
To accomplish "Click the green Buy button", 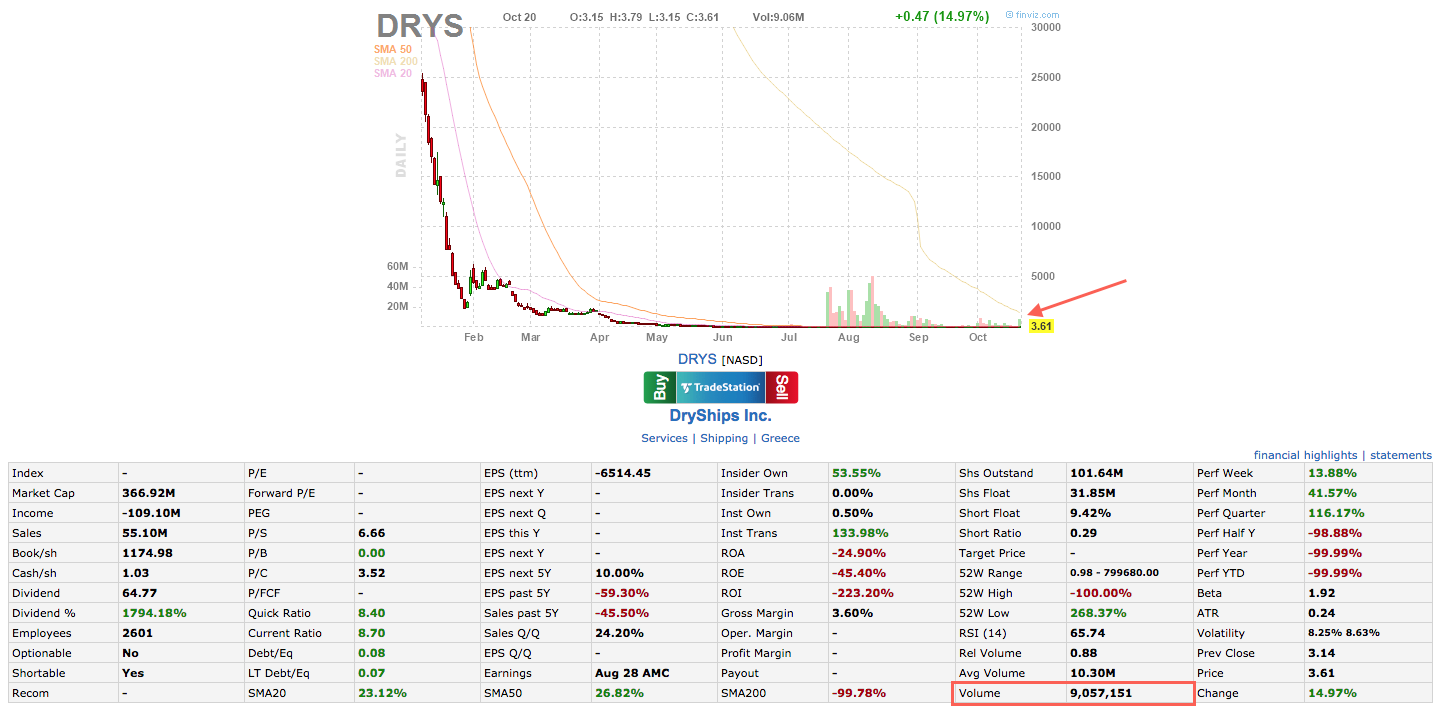I will [x=660, y=387].
